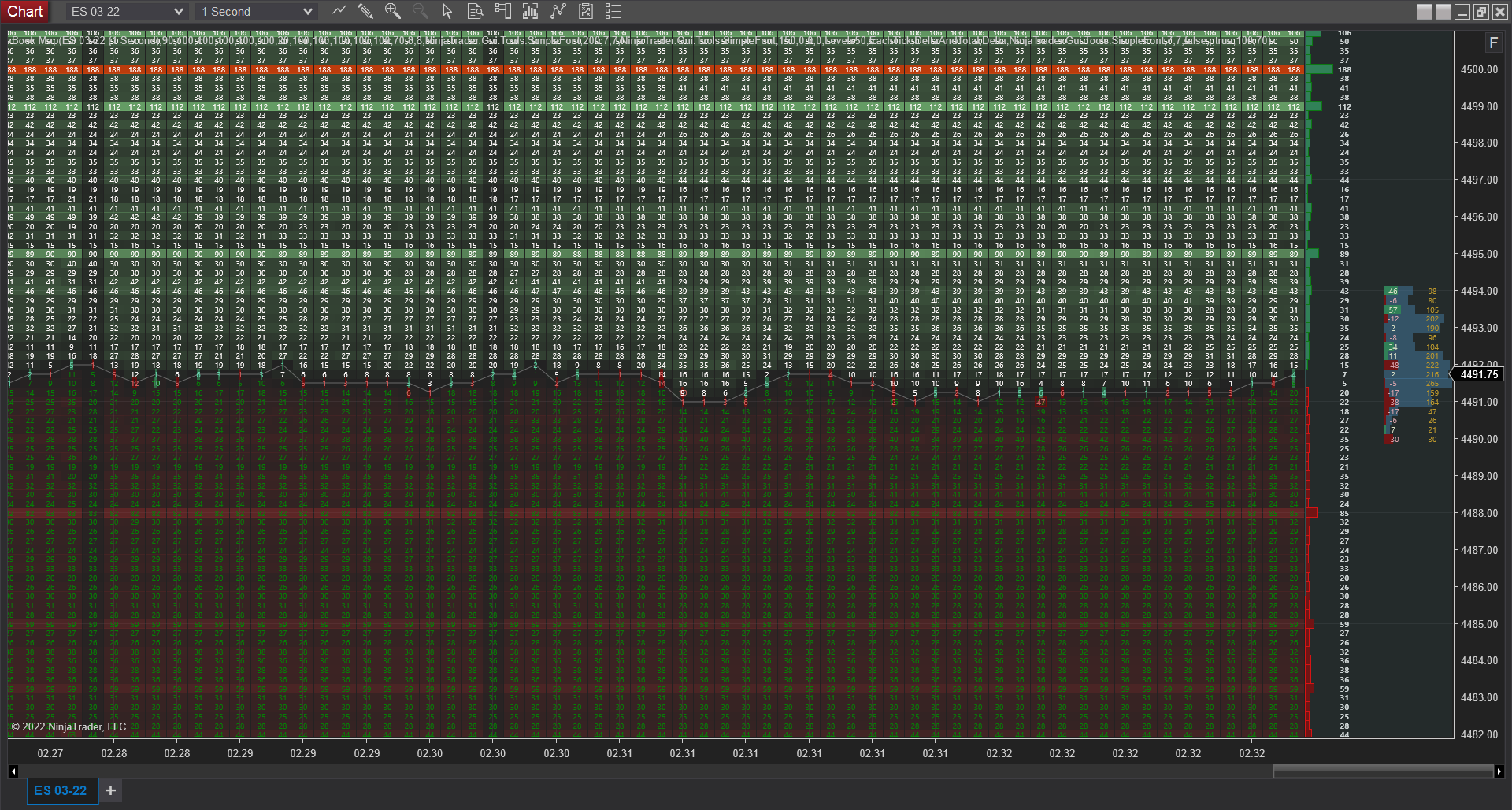Image resolution: width=1512 pixels, height=810 pixels.
Task: Click the 4488.00 price axis label
Action: [1479, 513]
